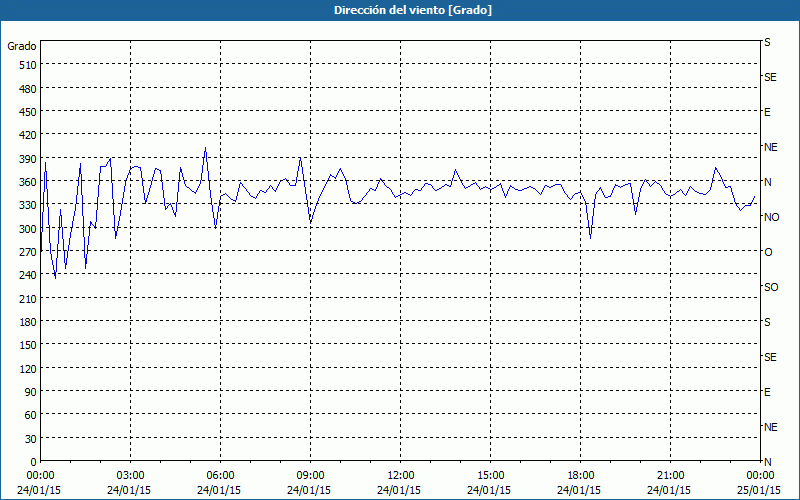Click the 90 y-axis label

click(x=31, y=392)
